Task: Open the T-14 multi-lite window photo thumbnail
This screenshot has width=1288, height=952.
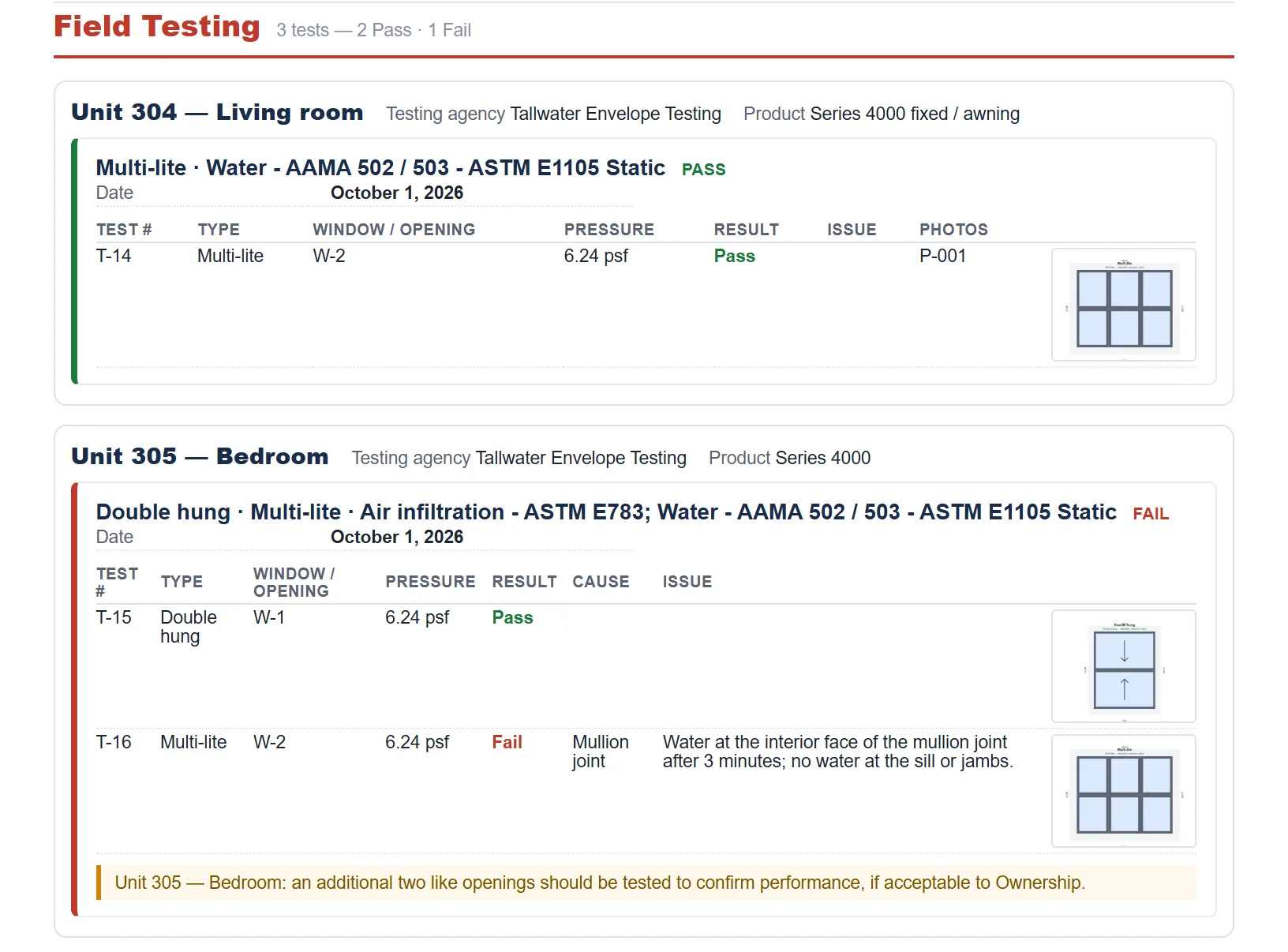Action: [1124, 305]
